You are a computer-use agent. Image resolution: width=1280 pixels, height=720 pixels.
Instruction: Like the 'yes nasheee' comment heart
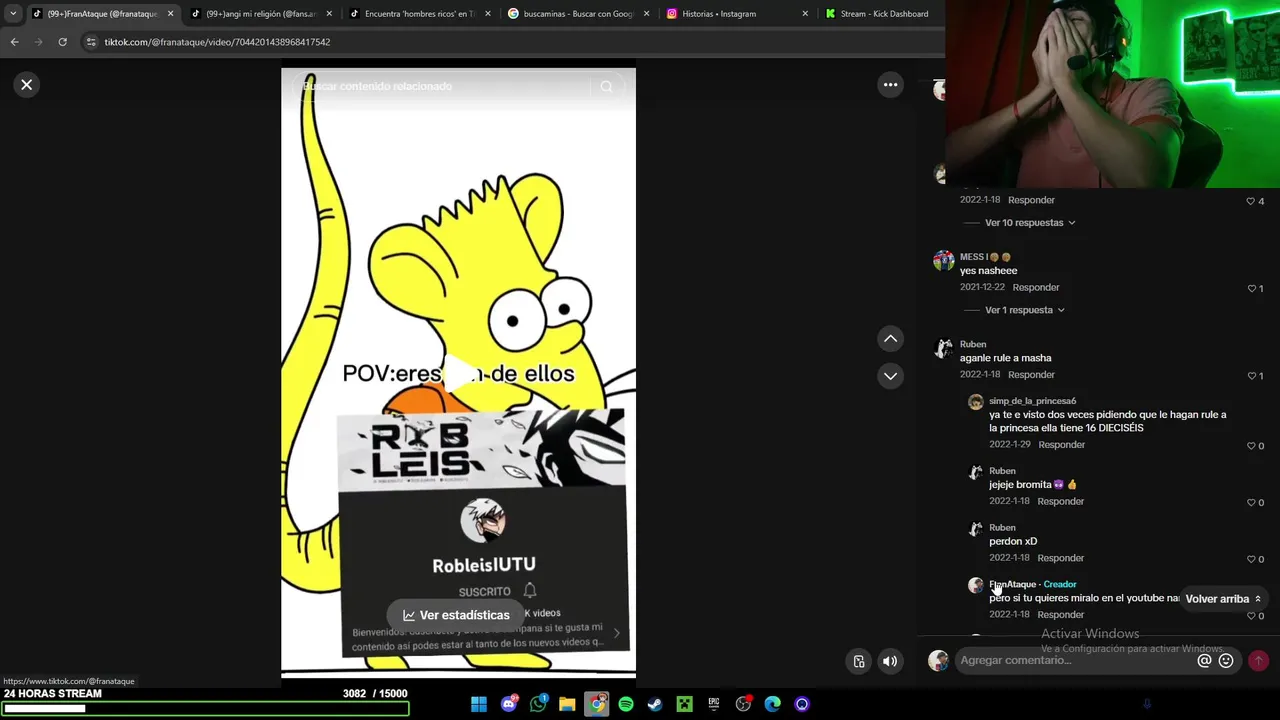click(1251, 289)
